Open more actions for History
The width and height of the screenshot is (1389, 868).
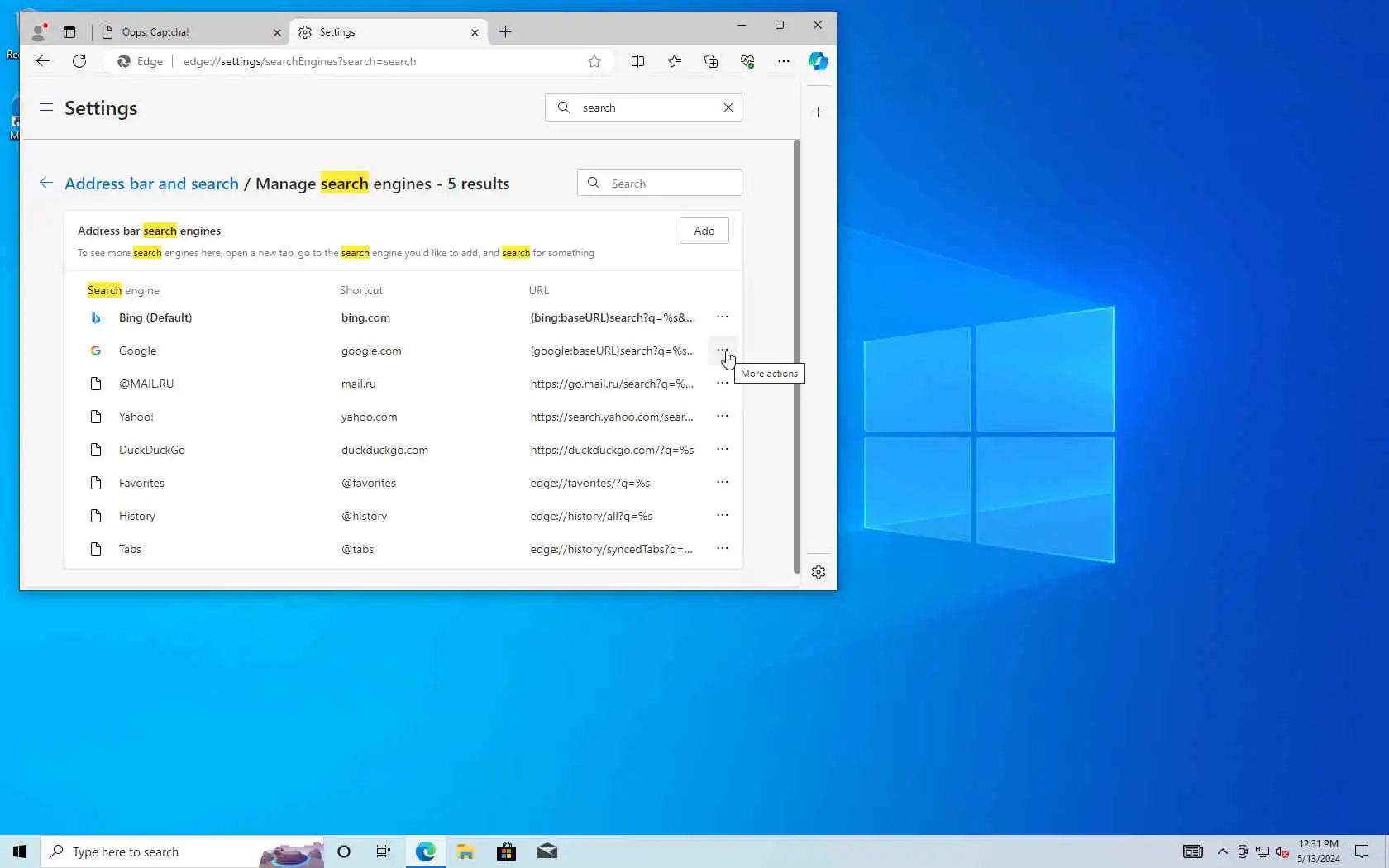click(x=723, y=516)
